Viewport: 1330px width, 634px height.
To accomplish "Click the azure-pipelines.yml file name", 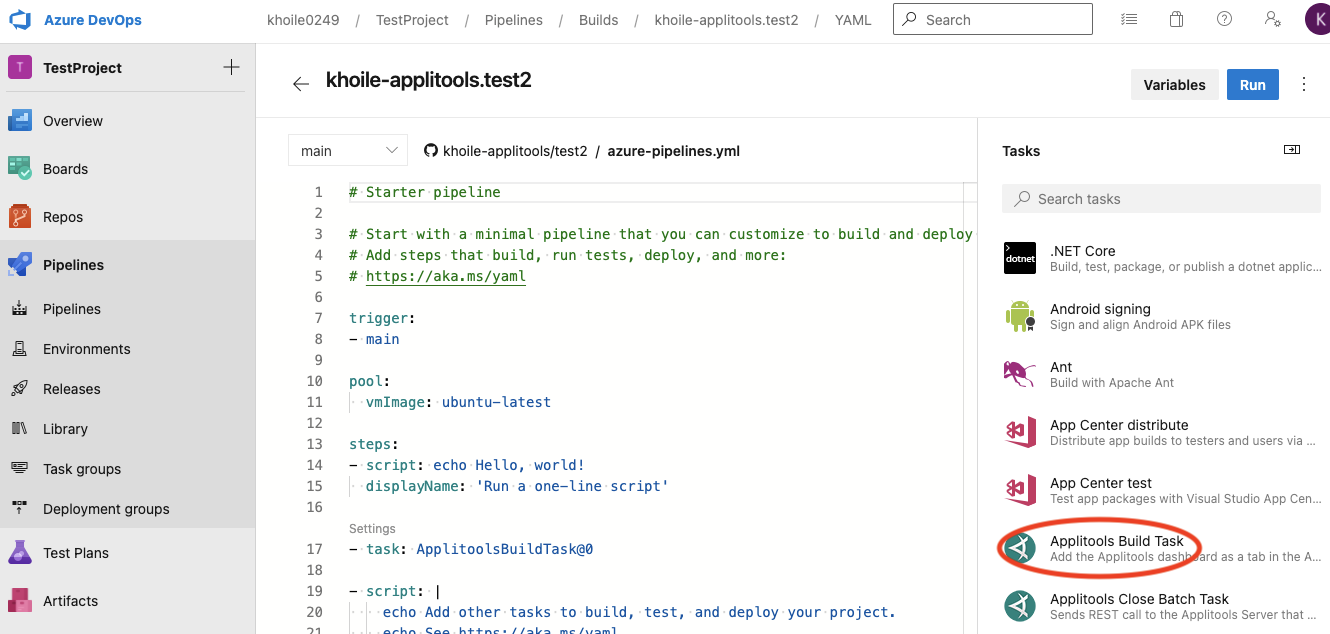I will point(673,151).
